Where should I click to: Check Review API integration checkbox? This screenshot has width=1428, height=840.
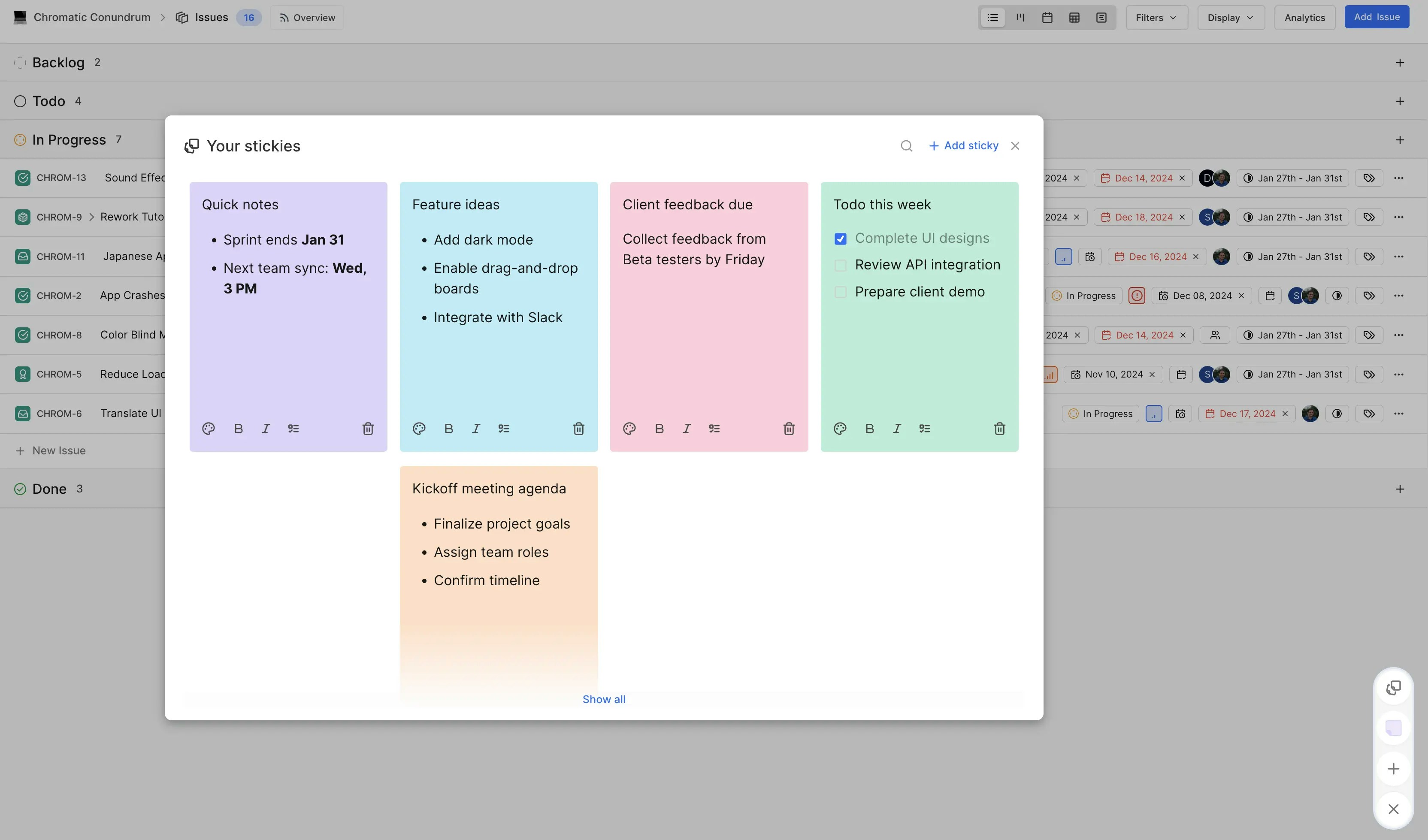pyautogui.click(x=841, y=265)
